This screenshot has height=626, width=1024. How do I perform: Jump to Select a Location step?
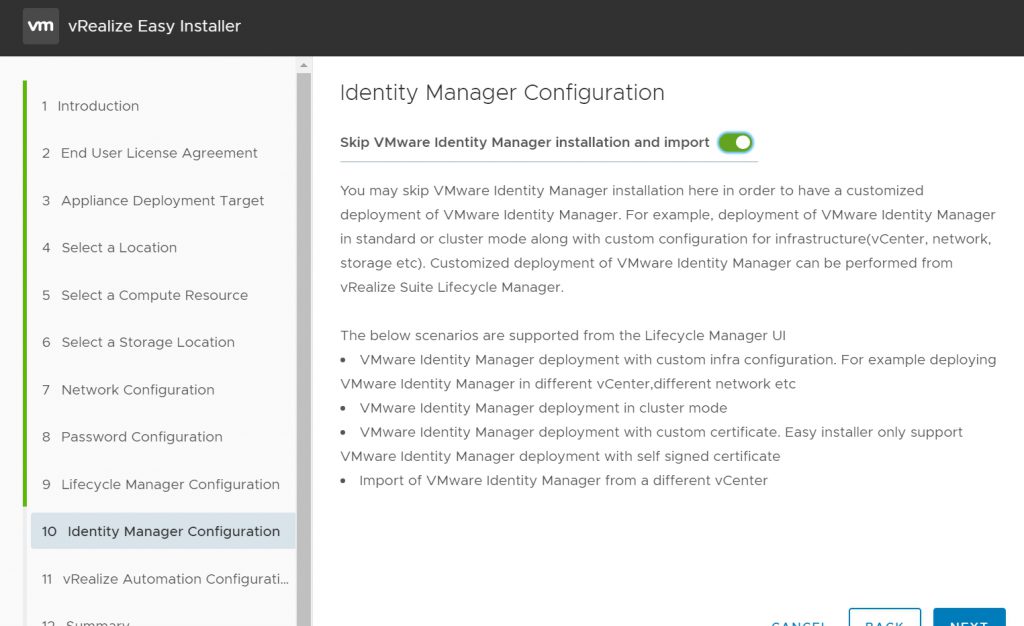click(x=109, y=247)
